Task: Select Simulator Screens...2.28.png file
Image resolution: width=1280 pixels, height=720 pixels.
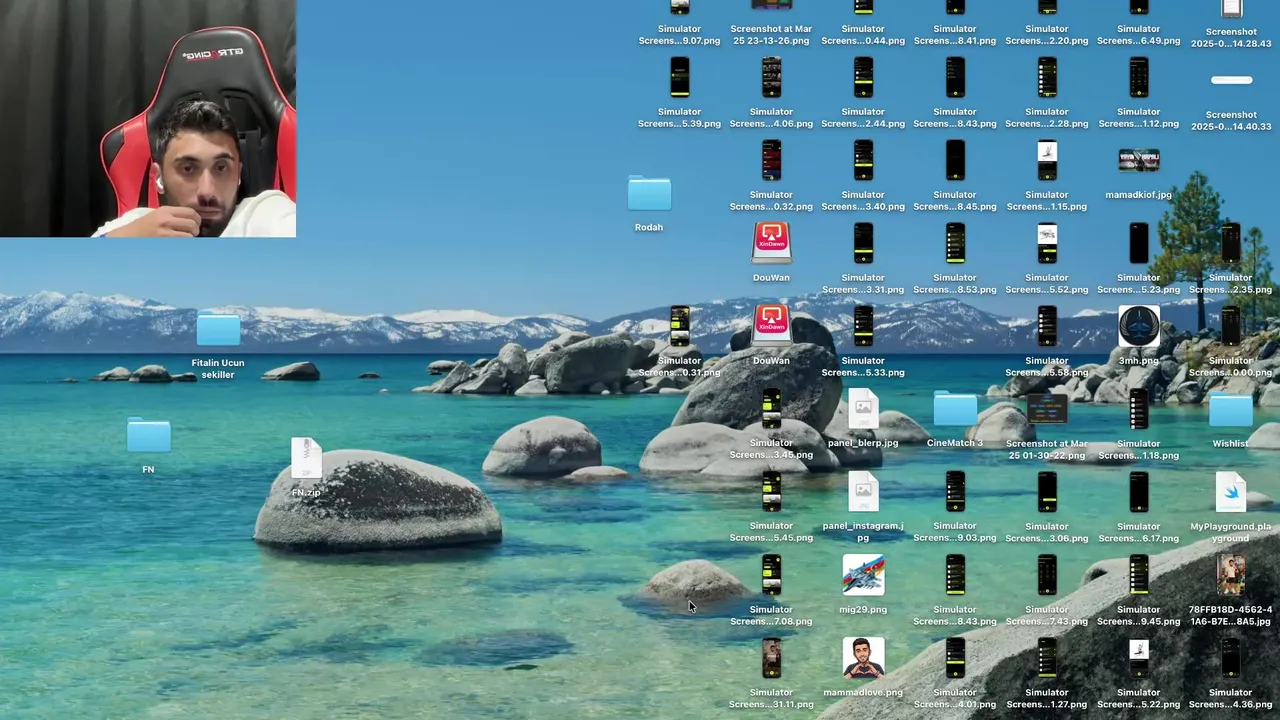Action: [1047, 77]
